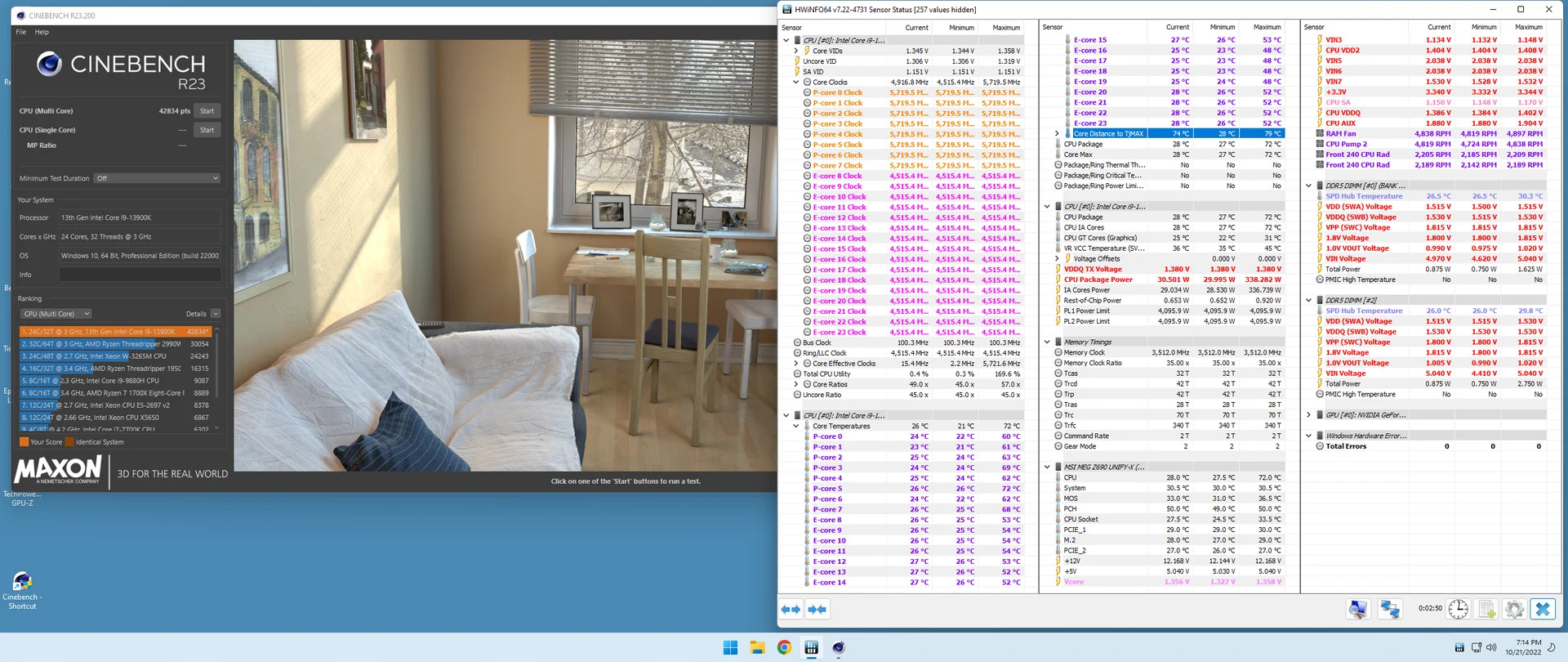This screenshot has width=1568, height=662.
Task: Select the Total Errors row
Action: [1430, 446]
